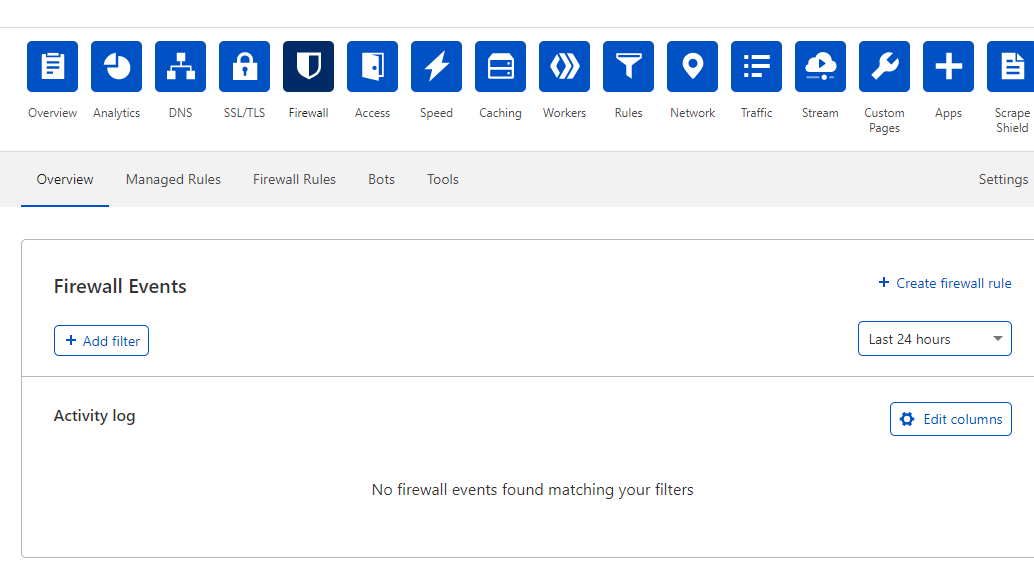
Task: Open the Traffic list icon
Action: tap(756, 67)
